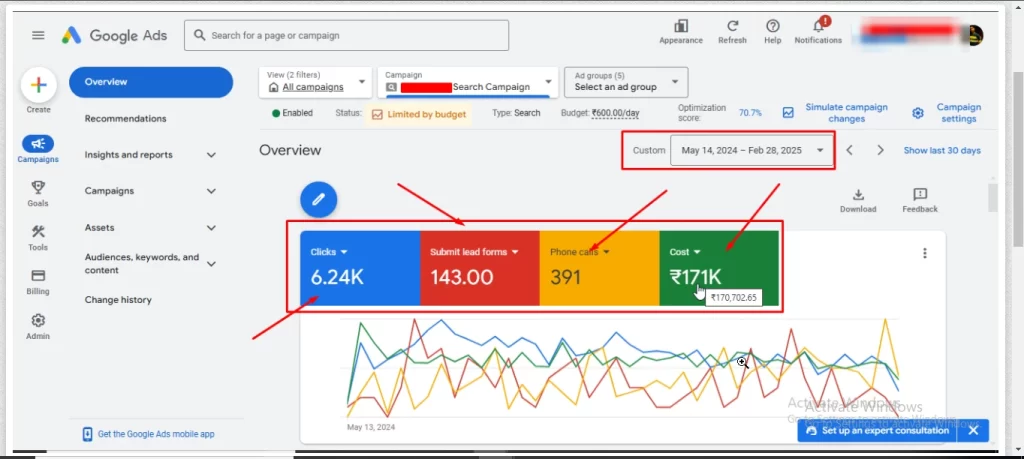This screenshot has height=459, width=1024.
Task: Open Recommendations in the sidebar
Action: [125, 119]
